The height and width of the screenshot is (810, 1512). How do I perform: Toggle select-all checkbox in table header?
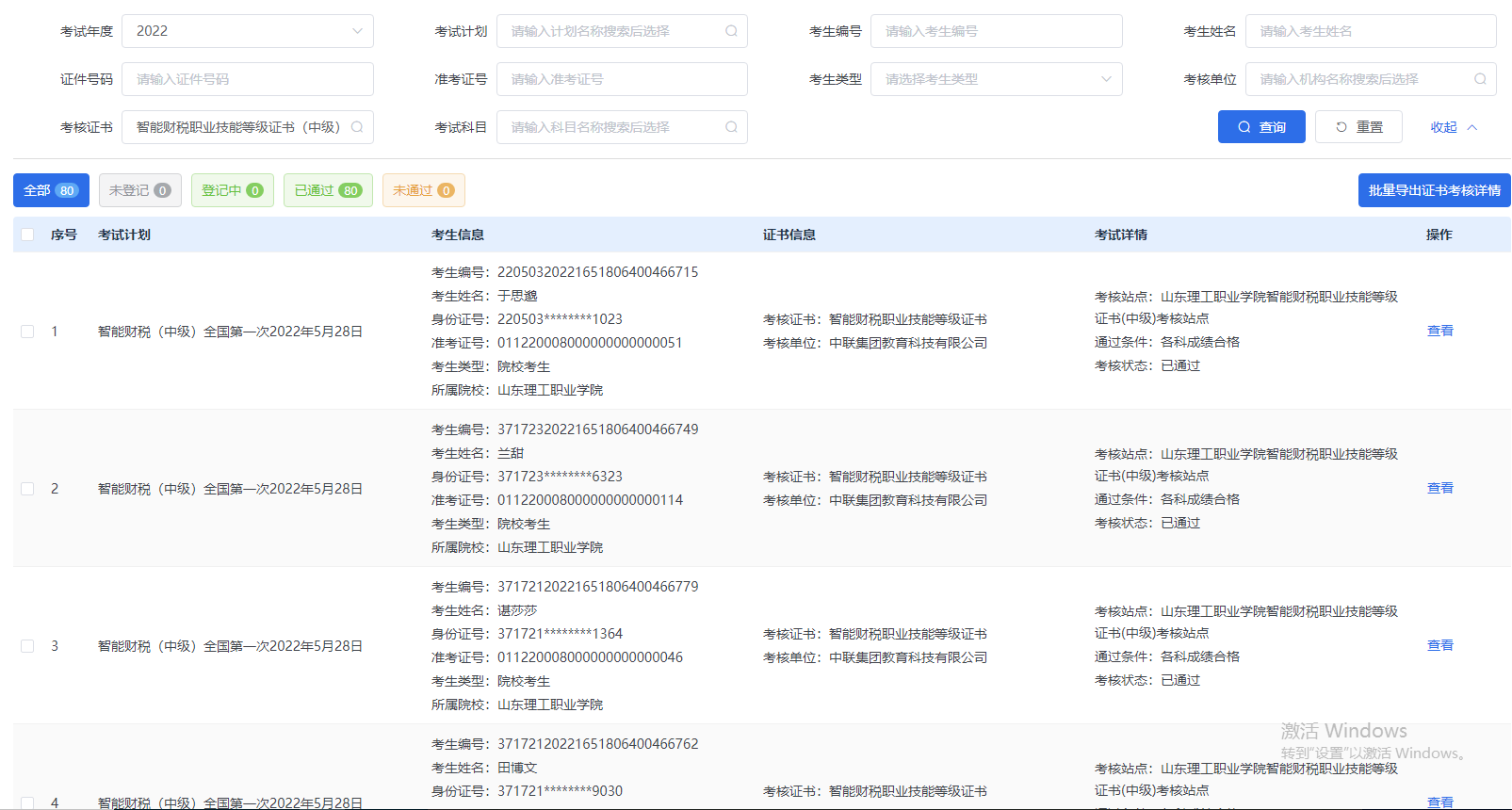coord(27,235)
